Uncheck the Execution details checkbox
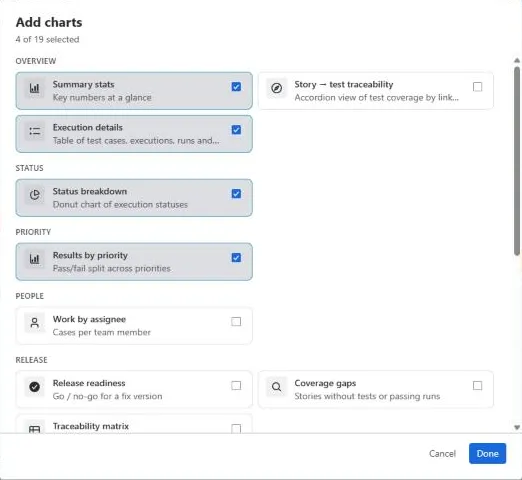This screenshot has width=522, height=480. (236, 130)
